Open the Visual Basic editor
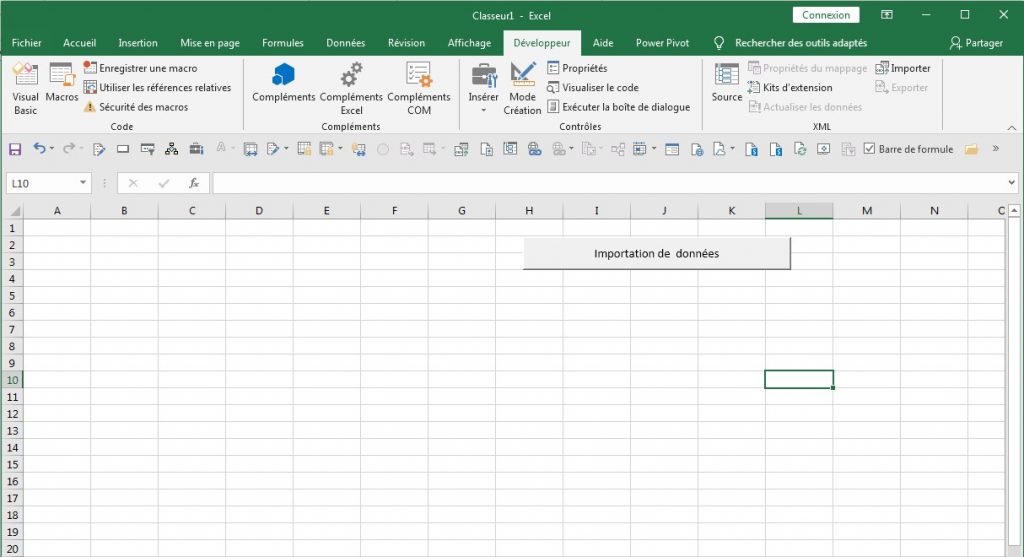Viewport: 1024px width, 557px height. pyautogui.click(x=25, y=89)
